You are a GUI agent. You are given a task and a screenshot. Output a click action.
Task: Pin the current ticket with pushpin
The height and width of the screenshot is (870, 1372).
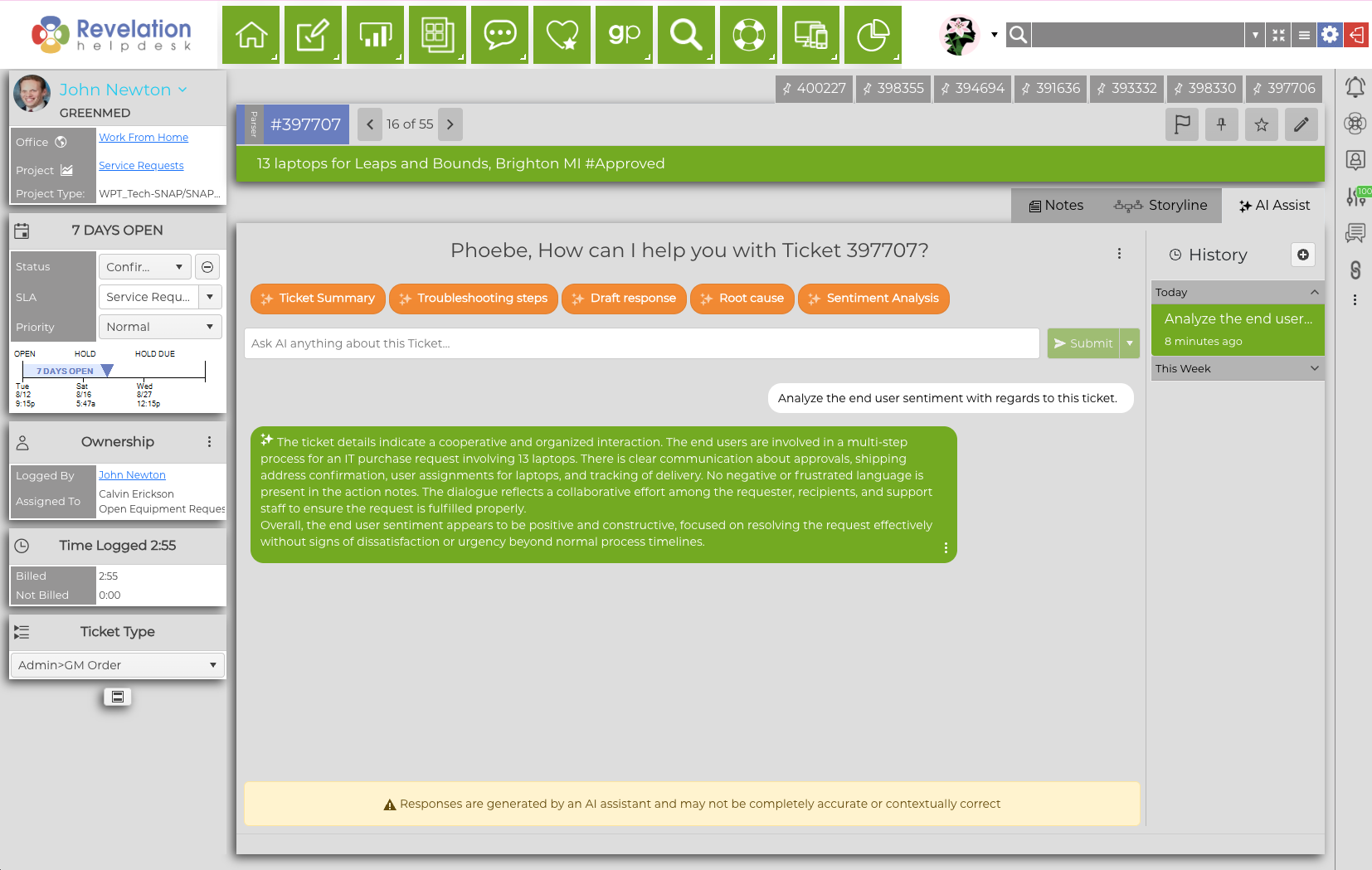(x=1221, y=124)
